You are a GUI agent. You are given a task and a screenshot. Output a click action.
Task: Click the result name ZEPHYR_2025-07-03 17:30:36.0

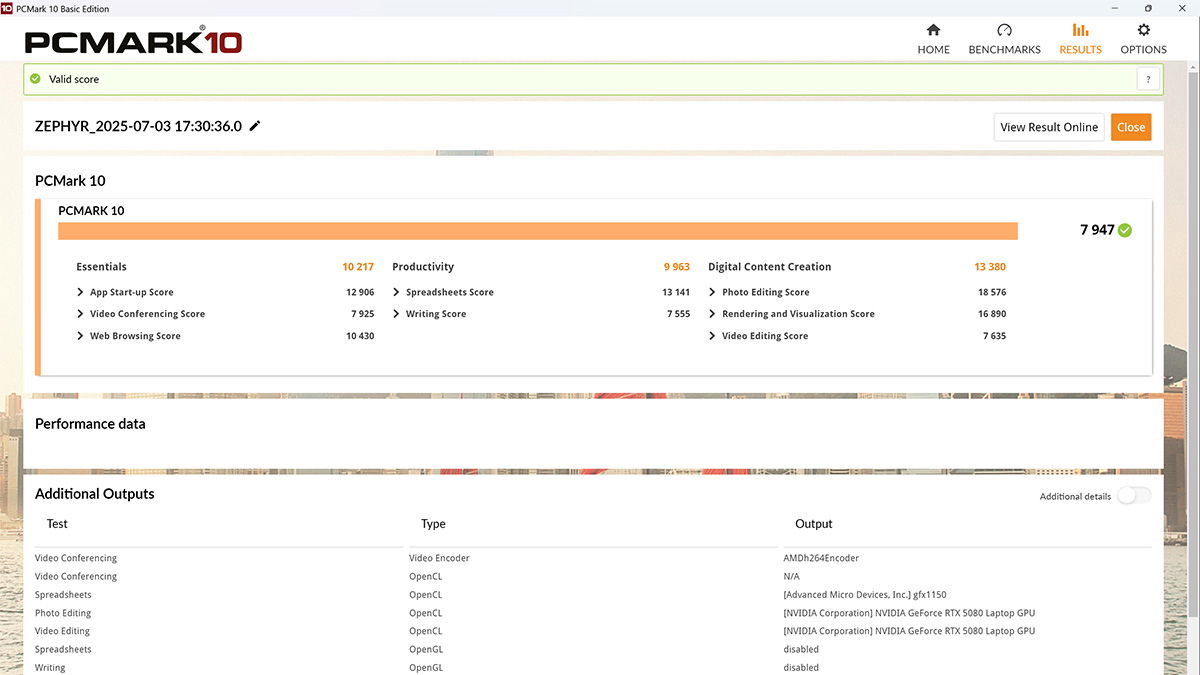click(x=138, y=126)
